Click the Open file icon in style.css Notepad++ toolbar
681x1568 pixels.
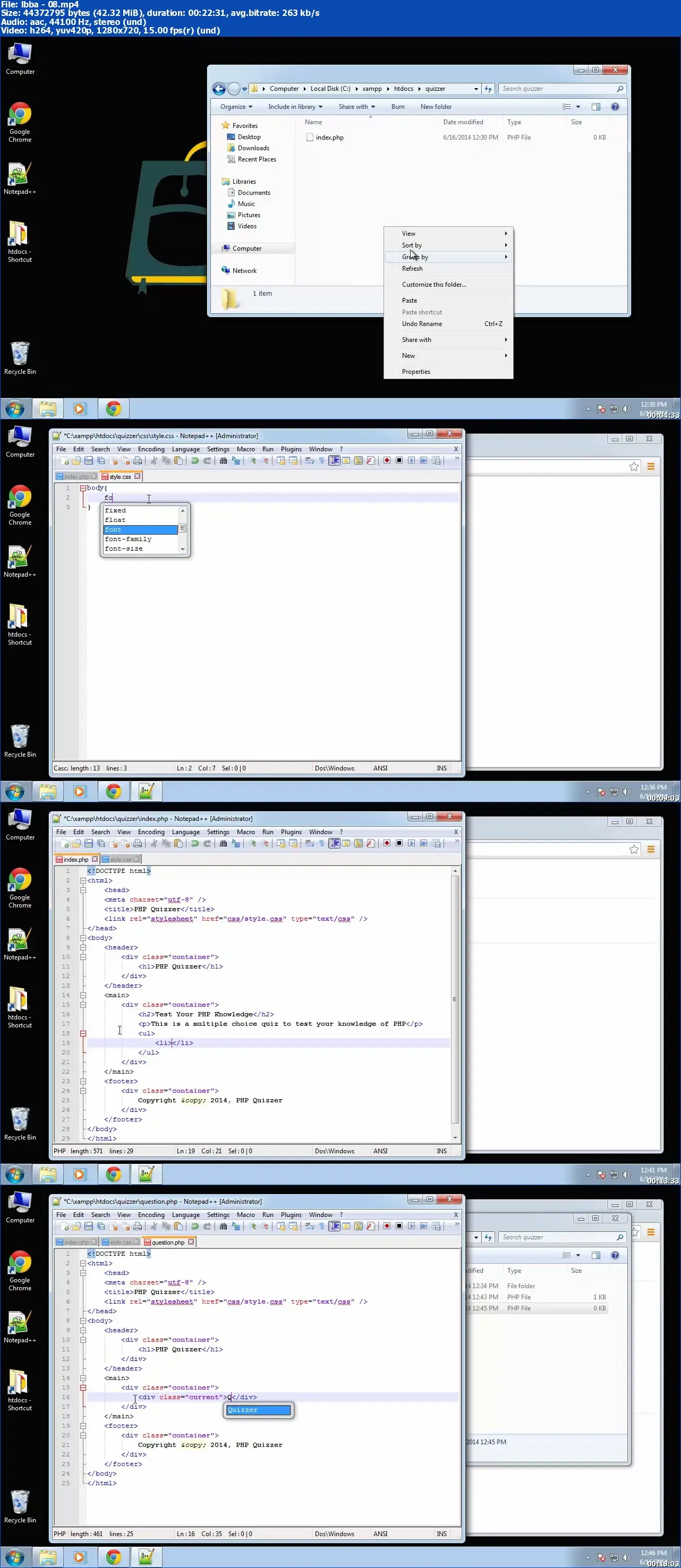pos(76,461)
